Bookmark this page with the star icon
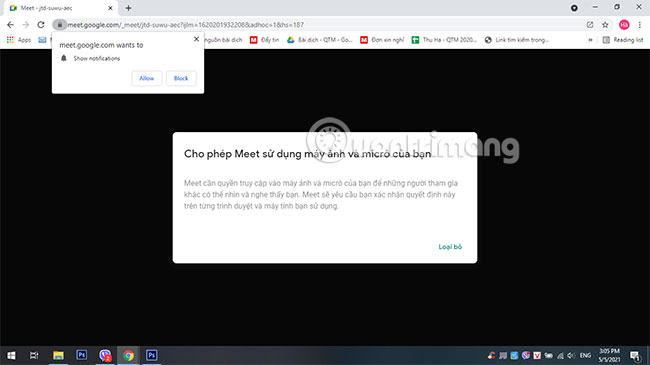 click(x=605, y=25)
